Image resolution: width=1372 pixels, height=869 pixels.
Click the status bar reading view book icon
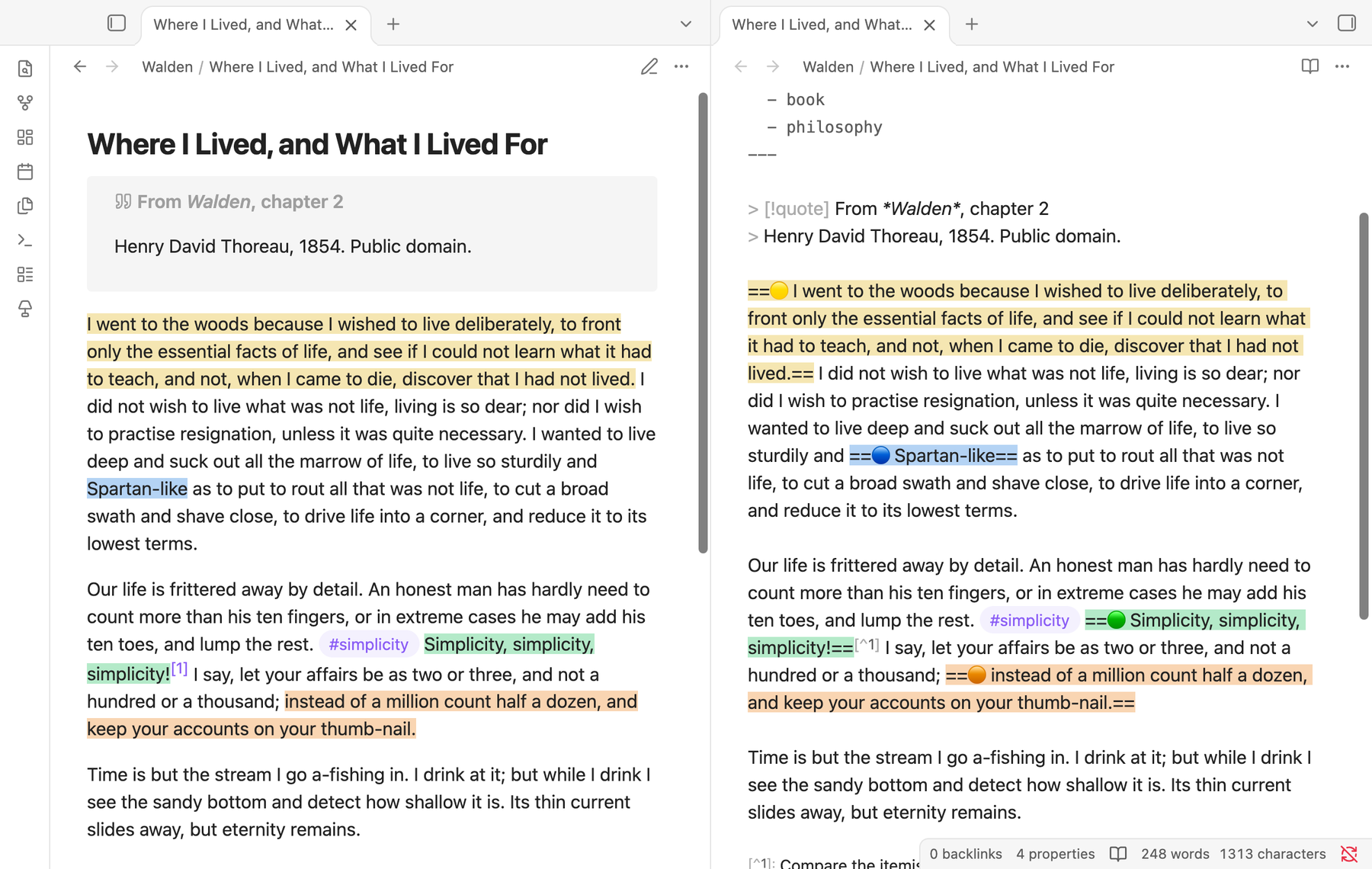(1118, 854)
